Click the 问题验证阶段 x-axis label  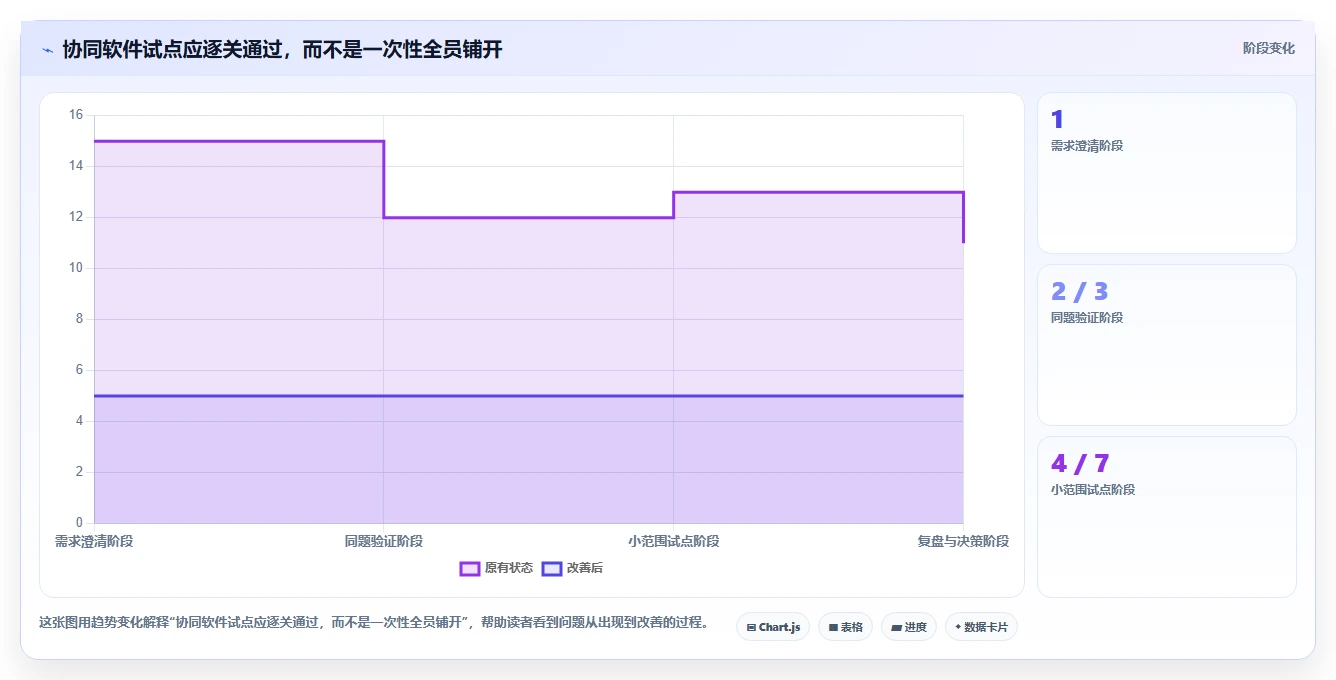(384, 541)
